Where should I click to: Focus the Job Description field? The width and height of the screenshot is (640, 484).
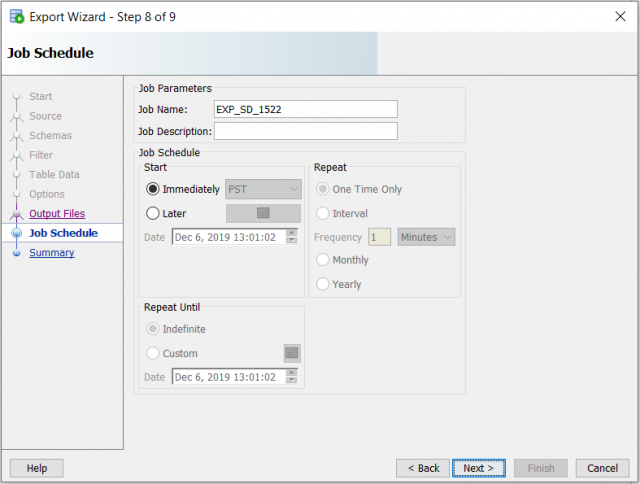pyautogui.click(x=305, y=131)
